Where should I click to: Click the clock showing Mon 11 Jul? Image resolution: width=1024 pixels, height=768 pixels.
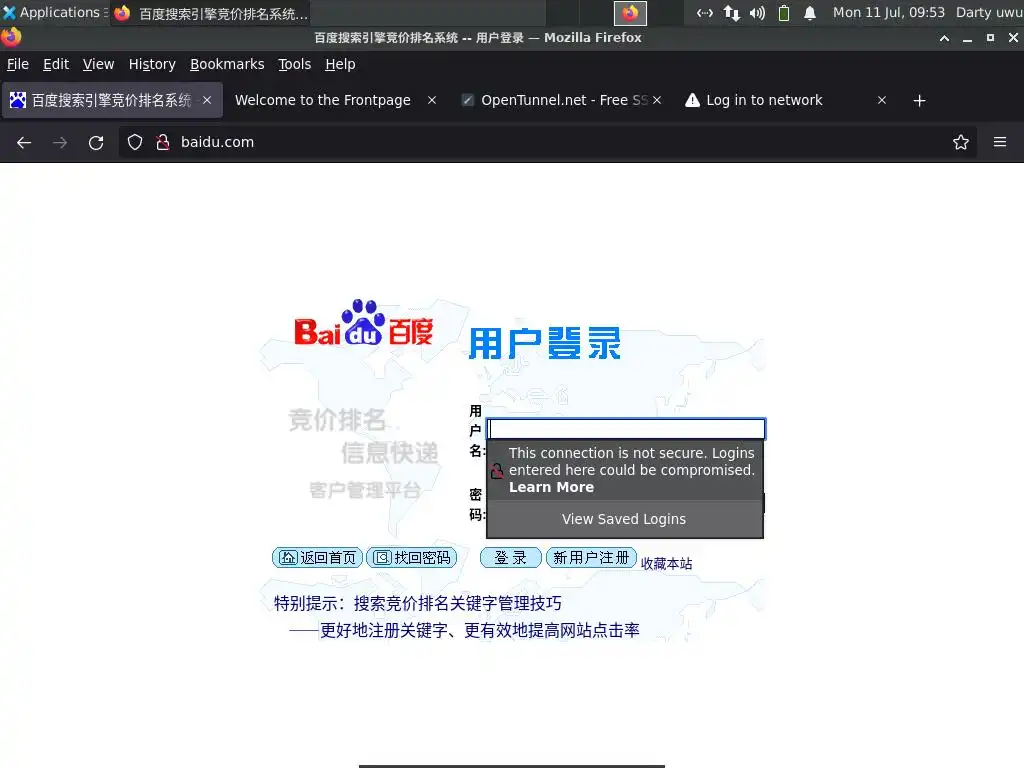pyautogui.click(x=889, y=12)
